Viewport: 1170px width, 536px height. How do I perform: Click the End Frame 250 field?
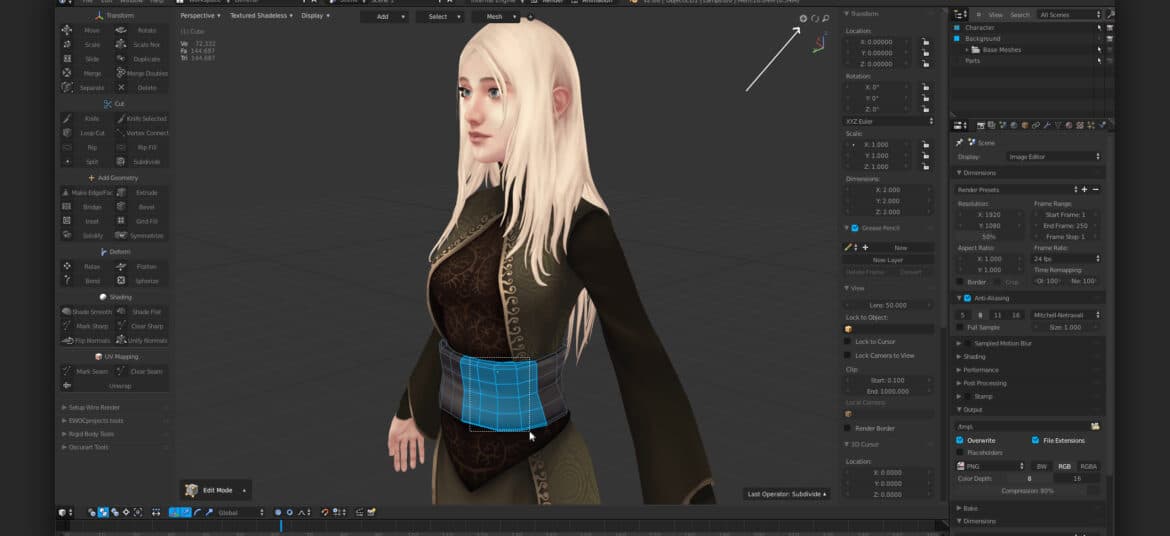point(1066,225)
